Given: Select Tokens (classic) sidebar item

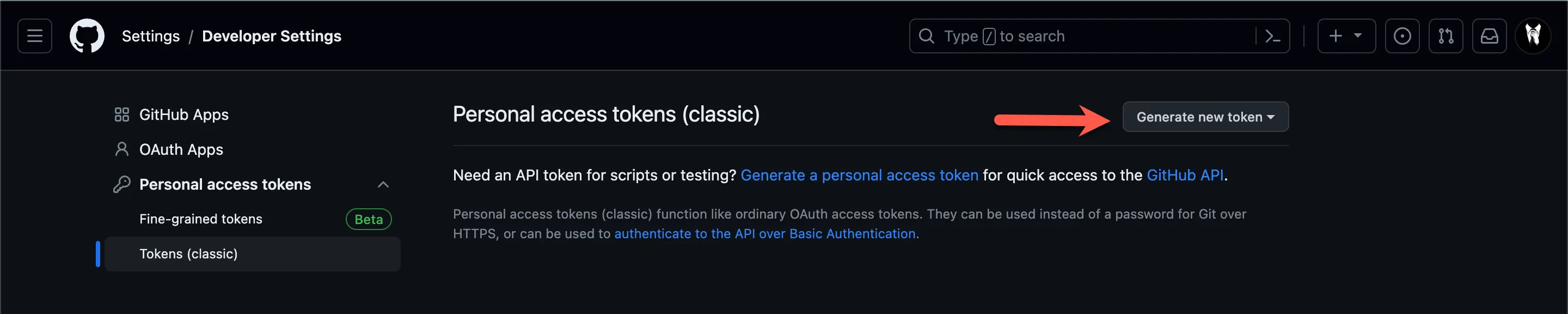Looking at the screenshot, I should tap(188, 253).
